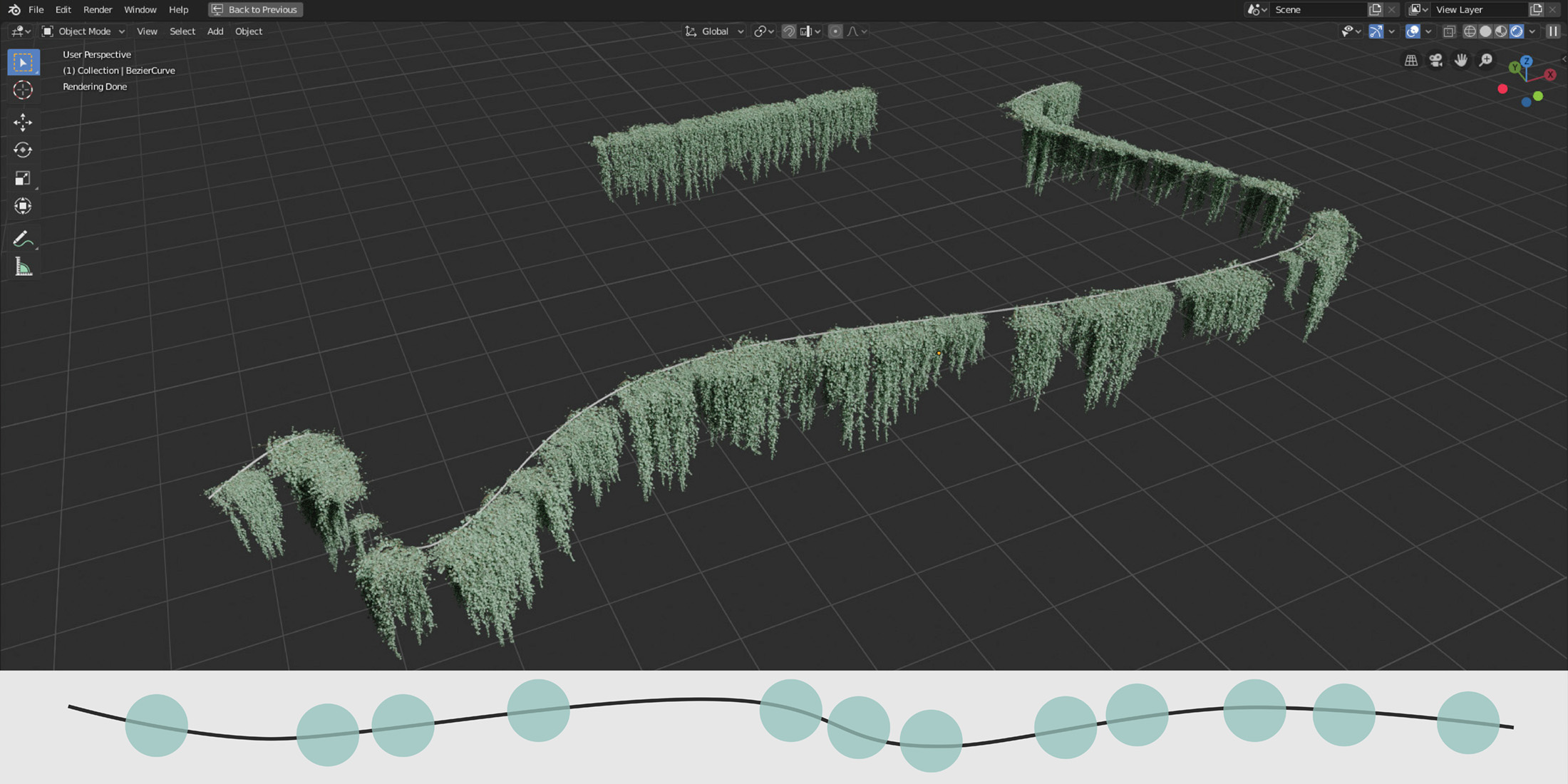Select the Annotate pencil tool

click(23, 239)
